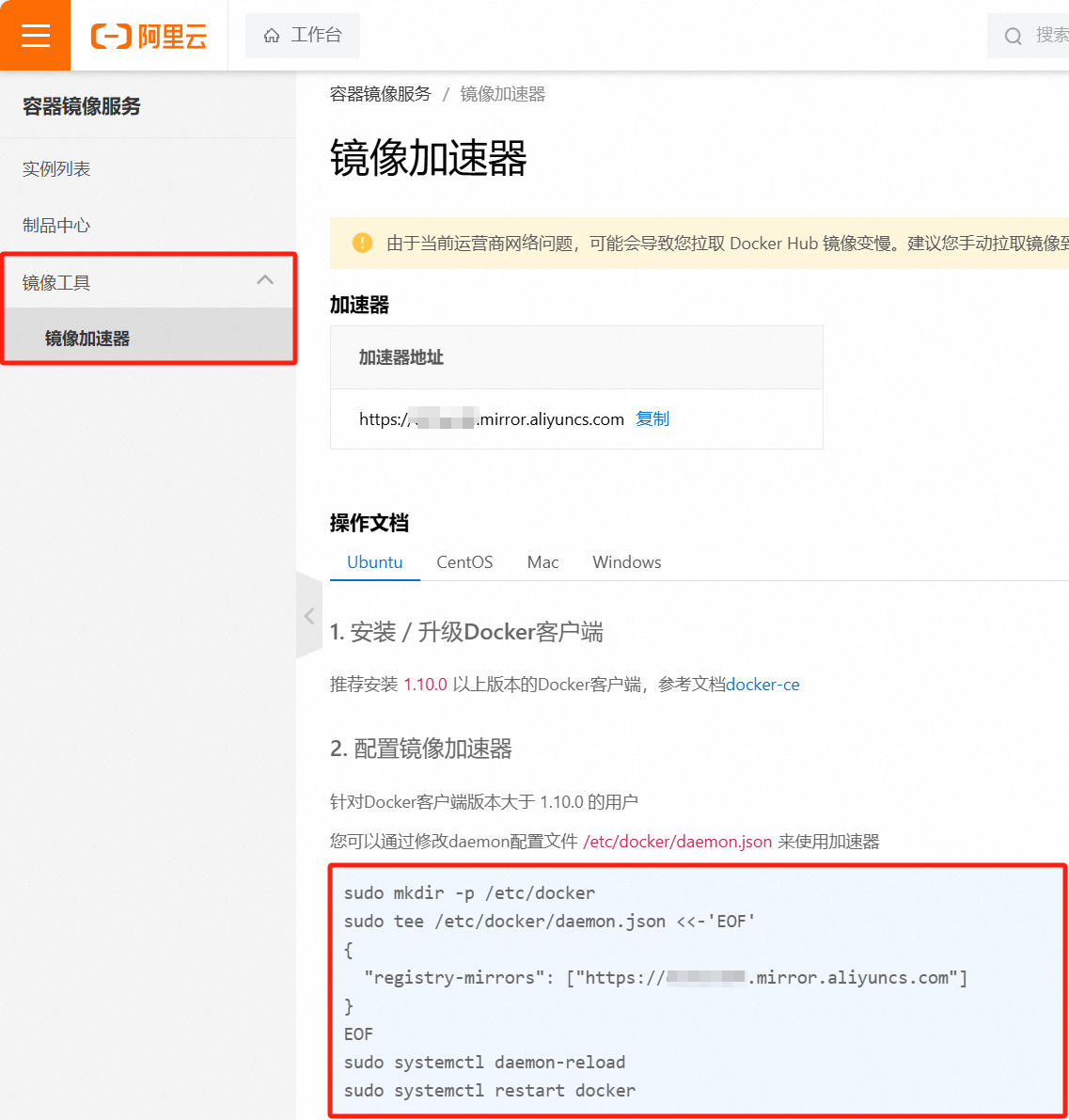1069x1120 pixels.
Task: Click the /etc/docker/daemon.json path text
Action: 678,842
